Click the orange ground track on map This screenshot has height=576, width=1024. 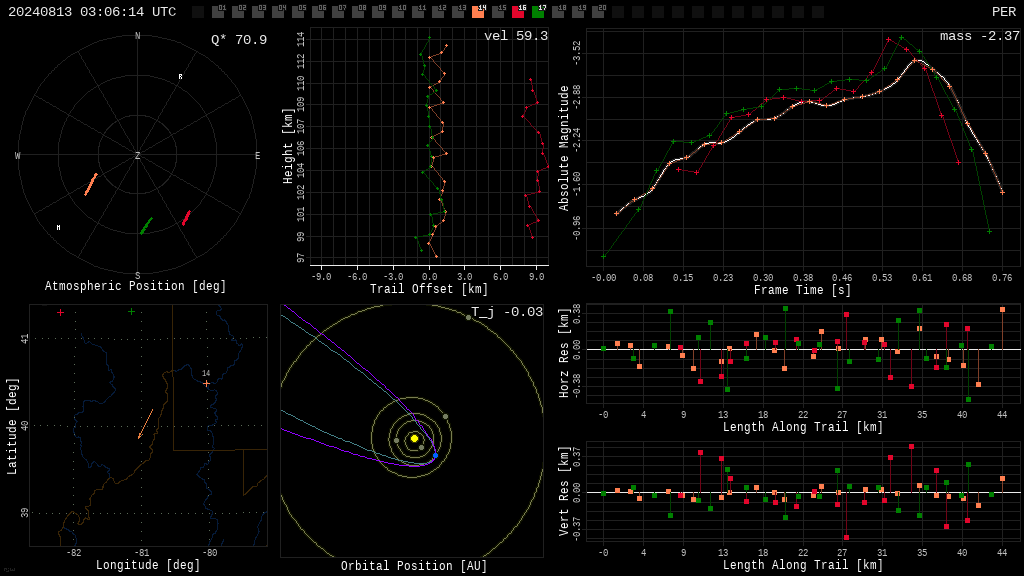pyautogui.click(x=146, y=424)
